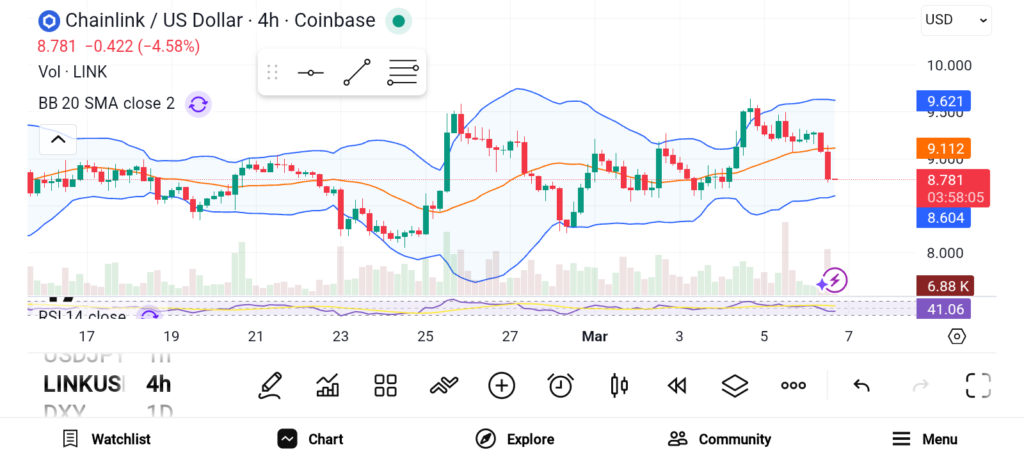This screenshot has width=1024, height=461.
Task: Undo the last chart action
Action: [x=861, y=385]
